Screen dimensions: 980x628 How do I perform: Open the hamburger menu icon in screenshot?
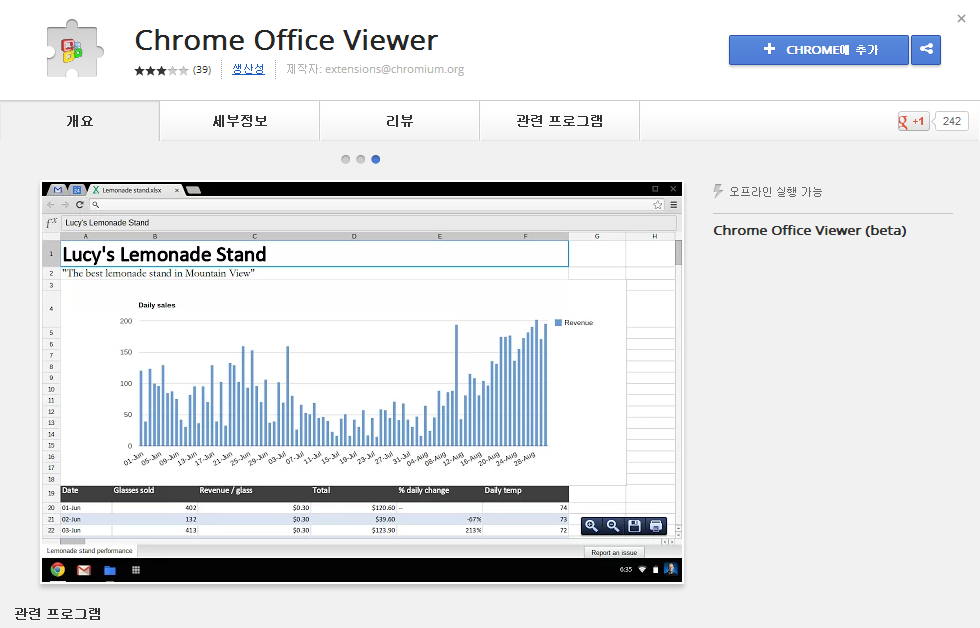[674, 204]
